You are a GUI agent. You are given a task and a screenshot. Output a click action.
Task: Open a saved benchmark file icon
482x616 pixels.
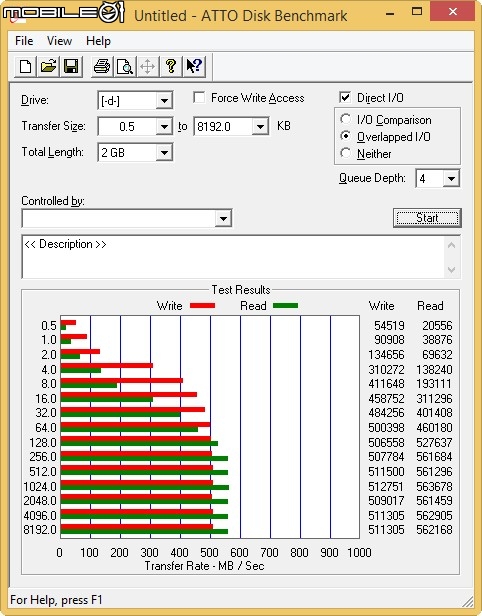pos(48,66)
